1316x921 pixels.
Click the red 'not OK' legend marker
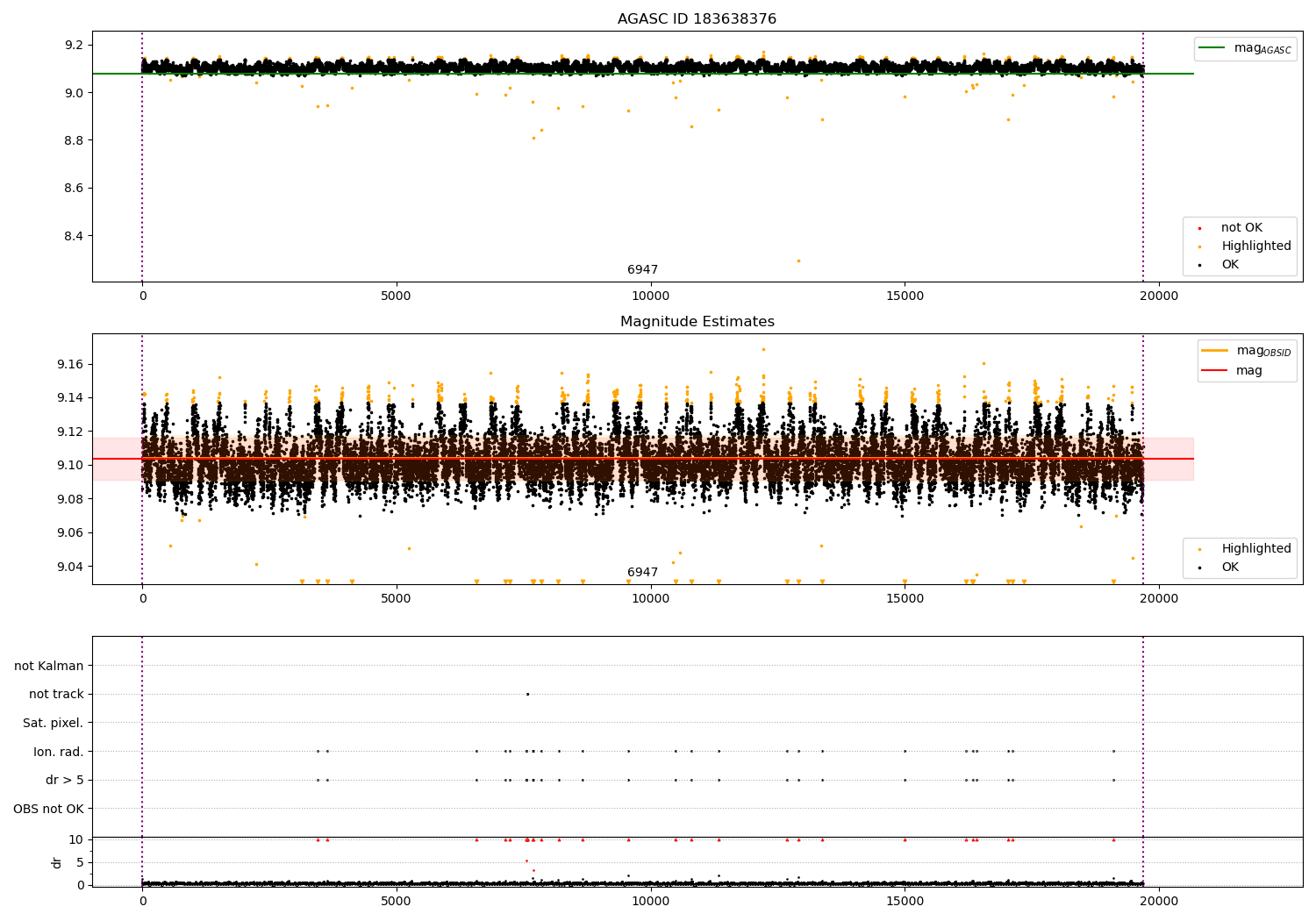(1199, 228)
